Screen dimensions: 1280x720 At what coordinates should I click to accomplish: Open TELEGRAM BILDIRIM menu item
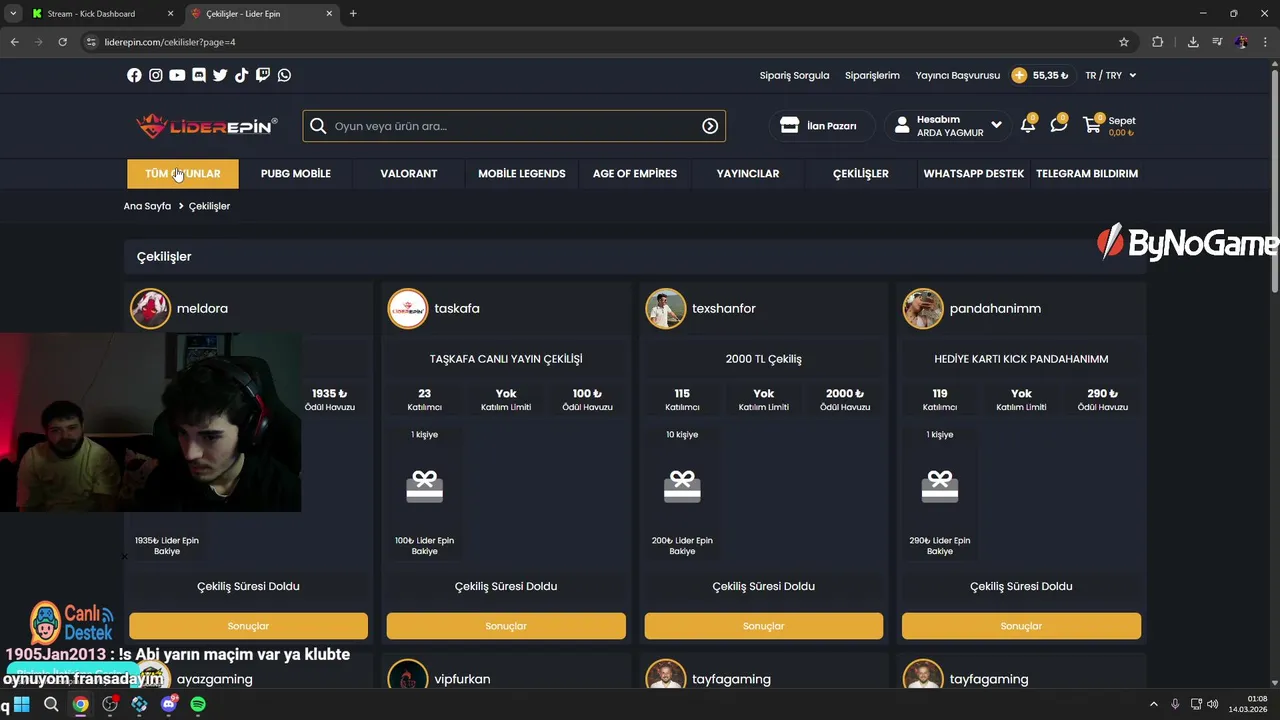1087,173
